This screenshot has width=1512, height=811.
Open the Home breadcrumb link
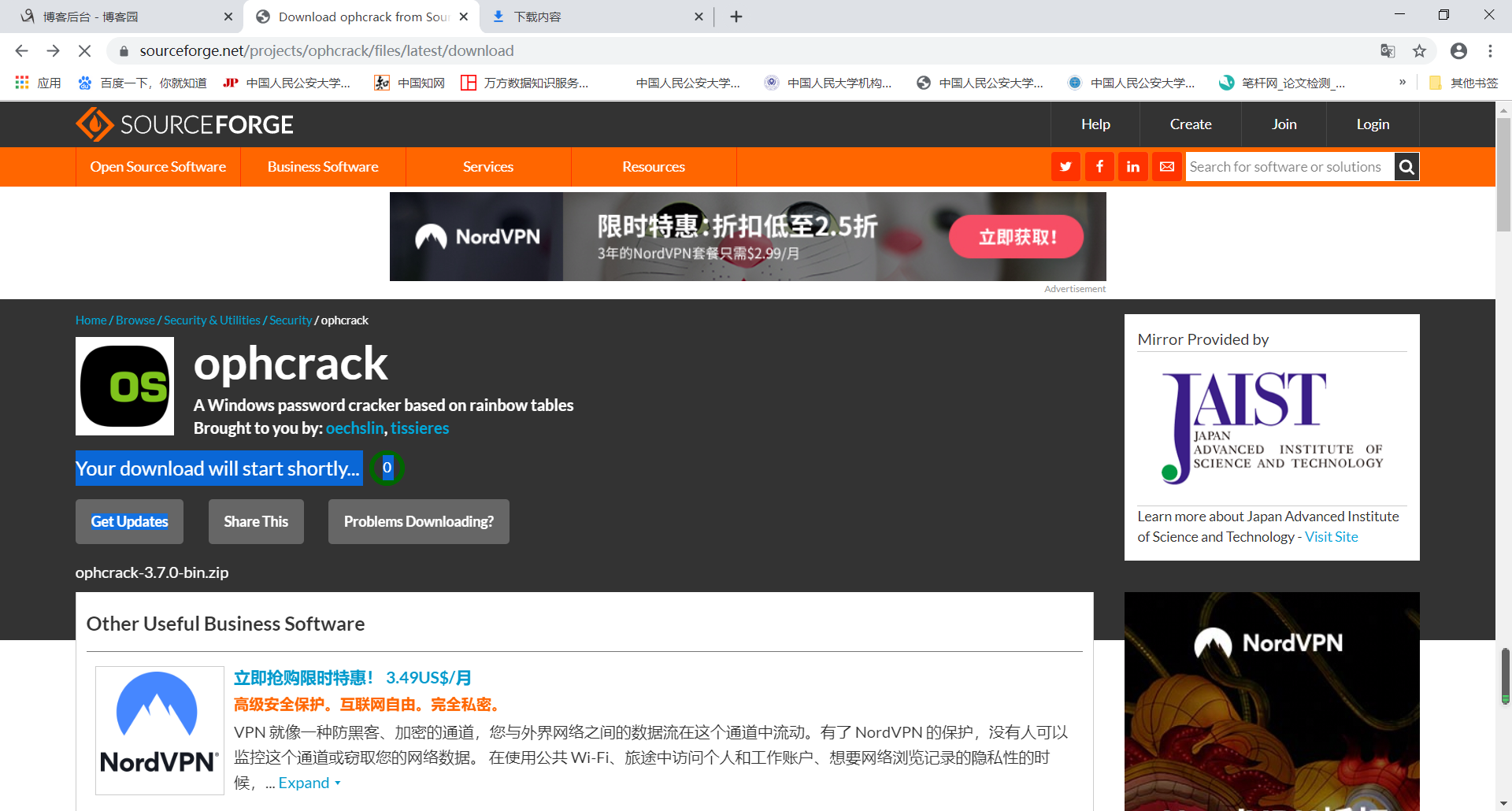tap(91, 320)
